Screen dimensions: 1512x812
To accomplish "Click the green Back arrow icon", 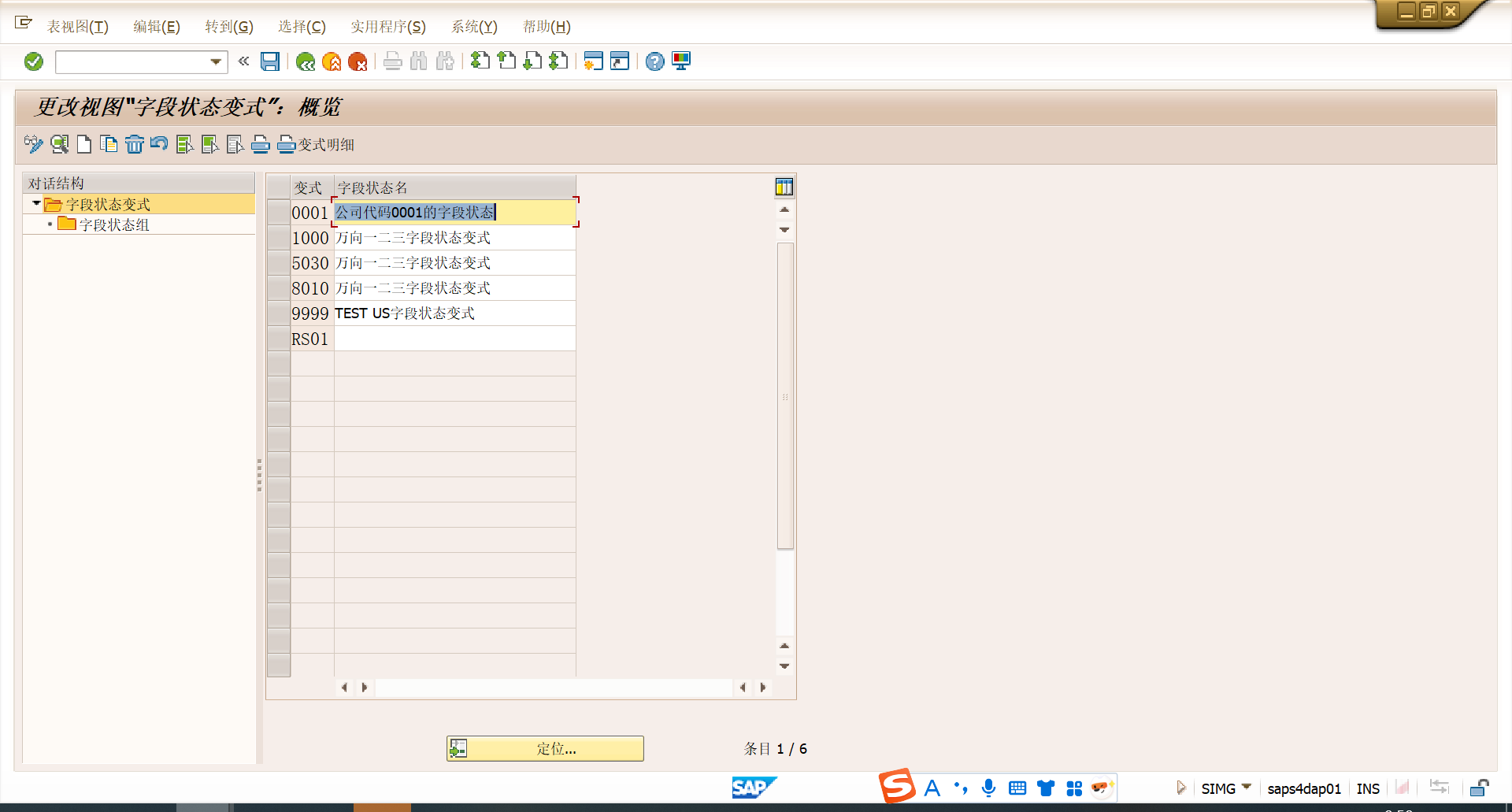I will point(306,61).
